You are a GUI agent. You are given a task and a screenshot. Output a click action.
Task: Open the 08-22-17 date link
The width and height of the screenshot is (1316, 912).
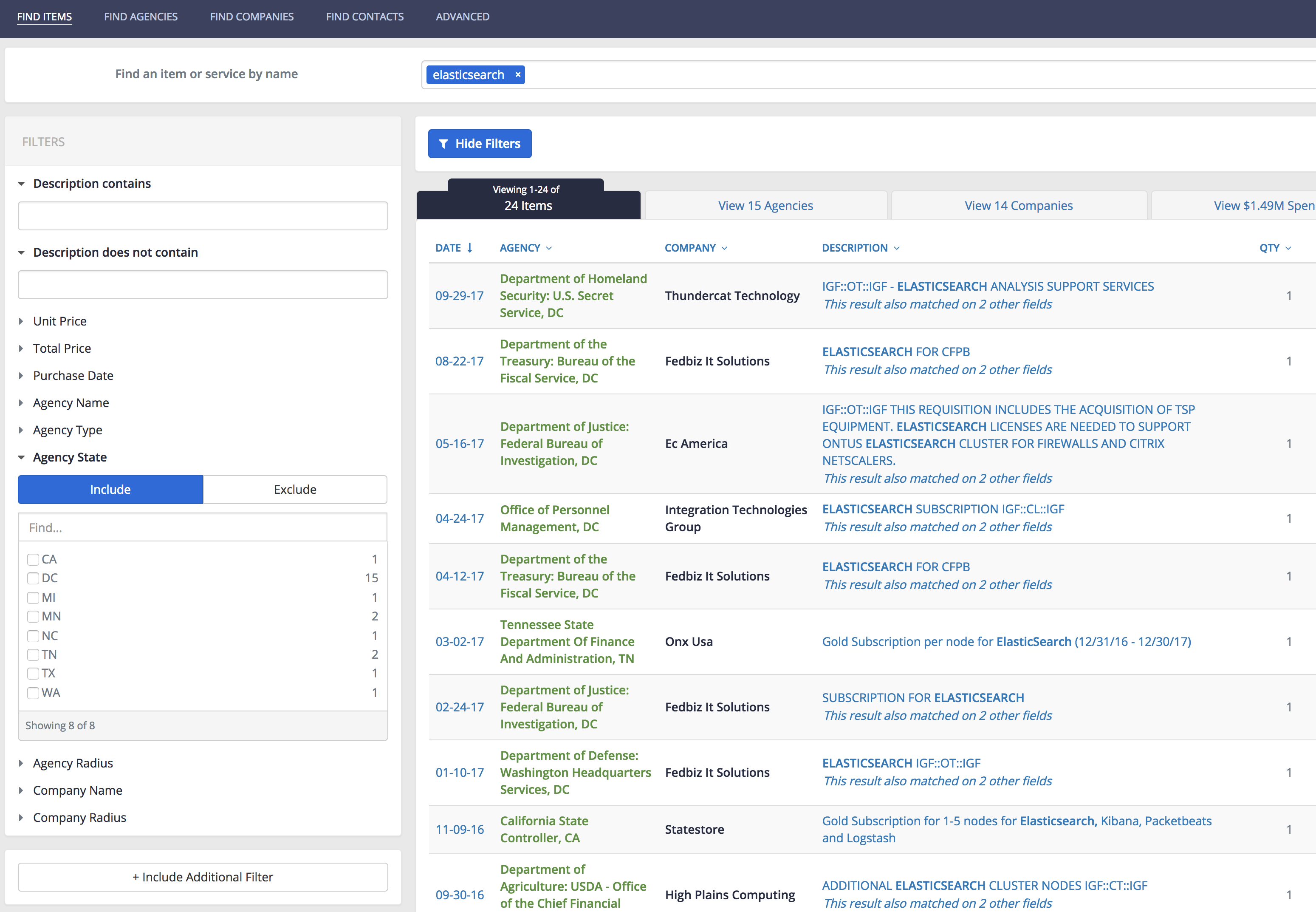point(459,361)
